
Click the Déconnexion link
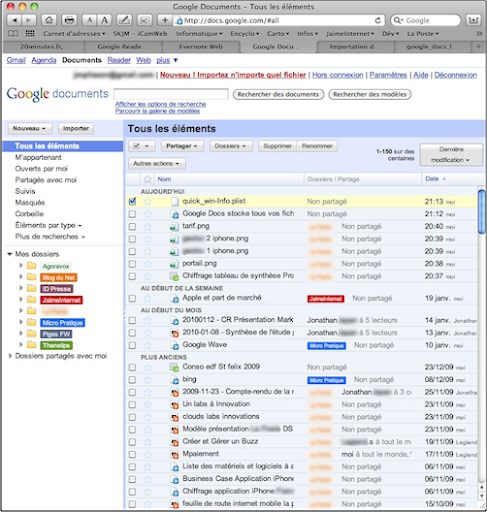coord(456,75)
